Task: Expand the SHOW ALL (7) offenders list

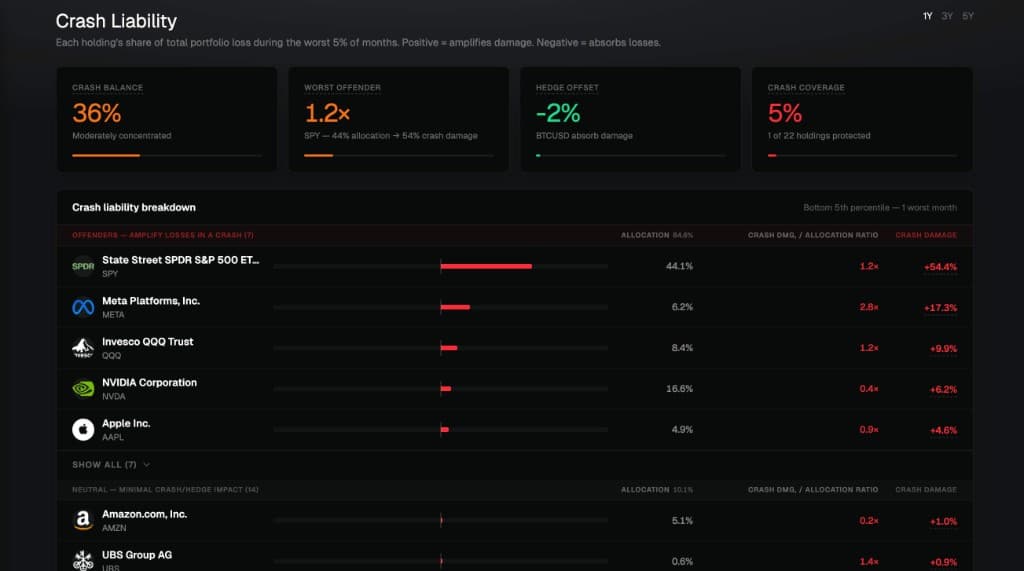Action: point(111,465)
